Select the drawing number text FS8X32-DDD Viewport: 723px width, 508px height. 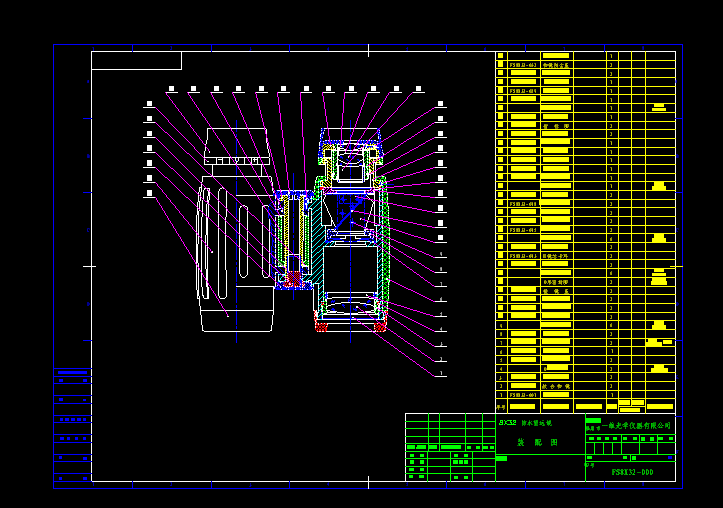click(x=632, y=472)
